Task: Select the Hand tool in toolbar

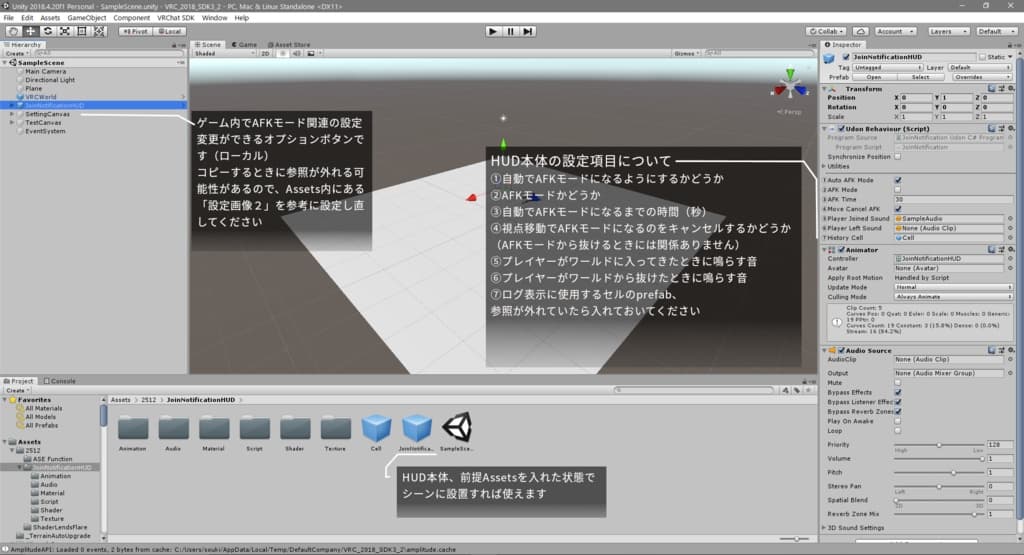Action: (x=13, y=31)
